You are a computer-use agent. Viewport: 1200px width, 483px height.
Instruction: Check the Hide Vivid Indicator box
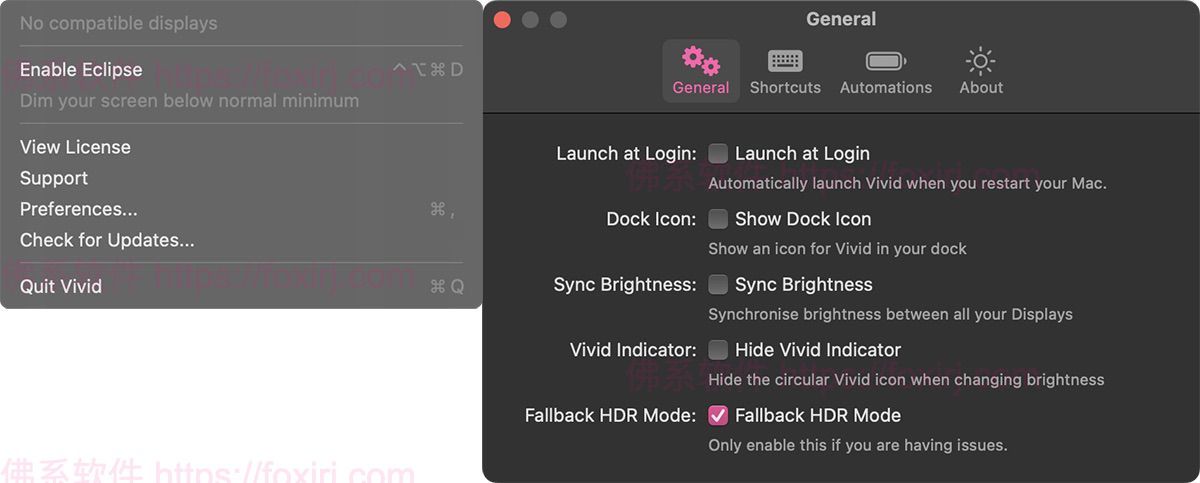(718, 350)
